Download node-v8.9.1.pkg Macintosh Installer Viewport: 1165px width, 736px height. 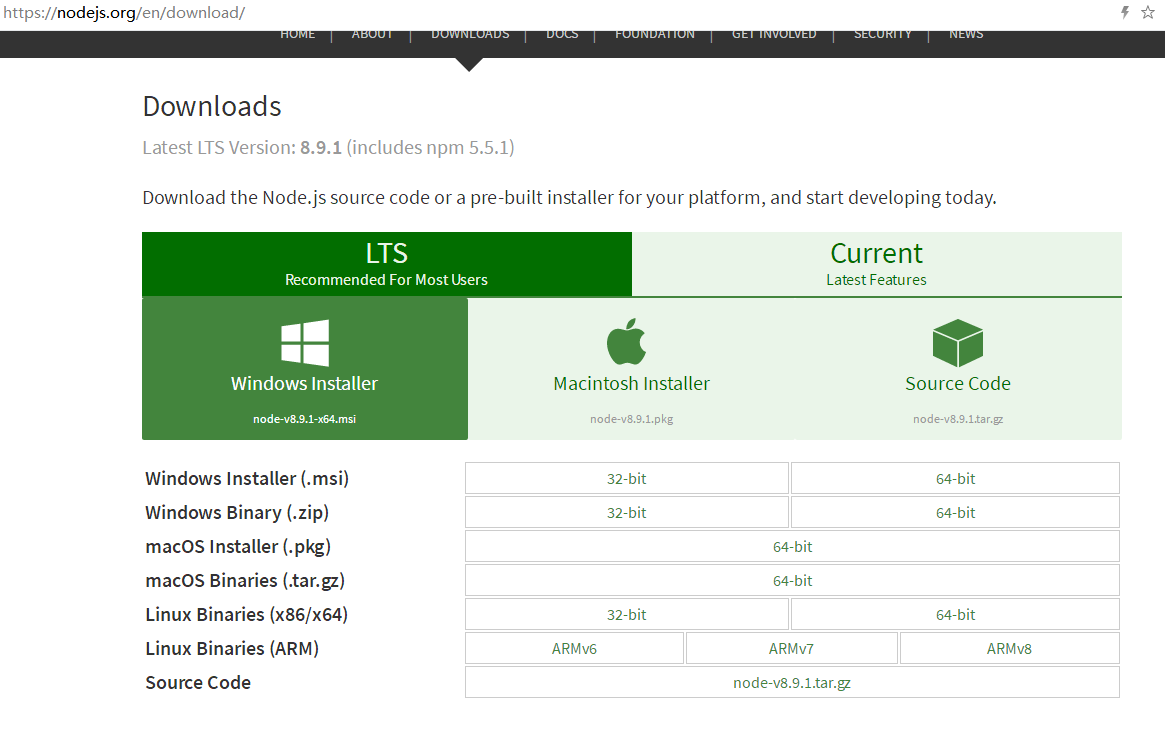[x=632, y=368]
